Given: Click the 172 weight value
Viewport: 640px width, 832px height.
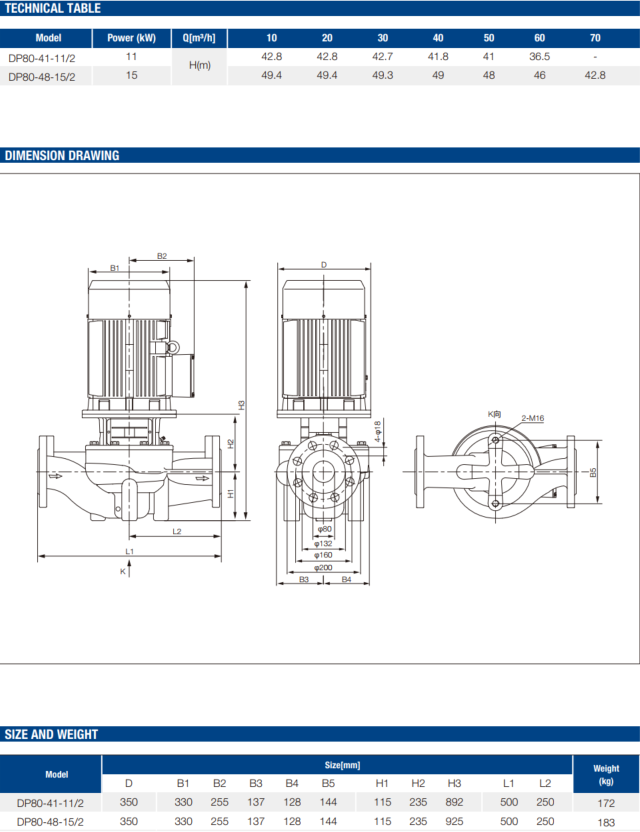Looking at the screenshot, I should pyautogui.click(x=604, y=802).
